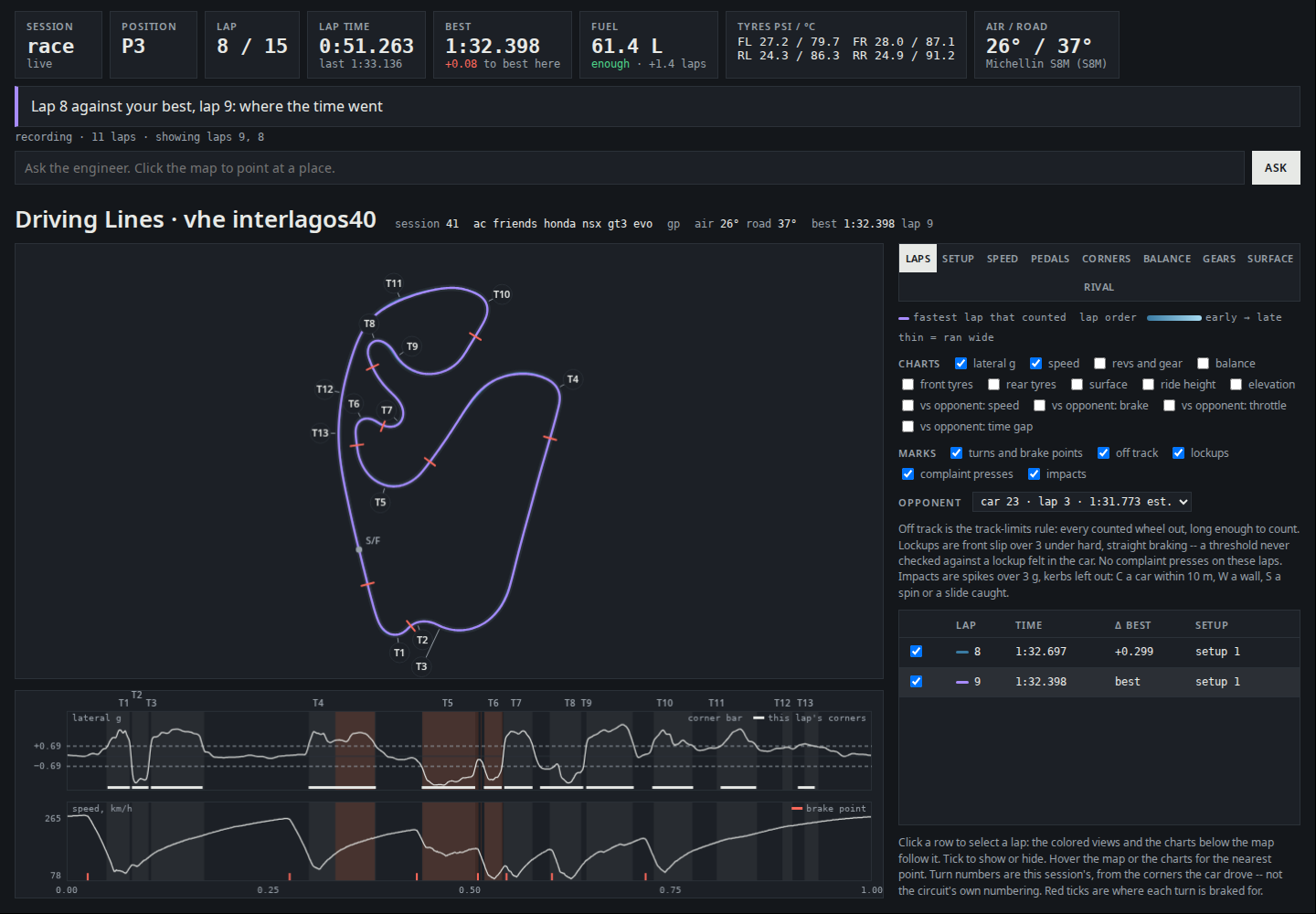Open the opponent car 23 dropdown
1316x914 pixels.
(x=1082, y=502)
